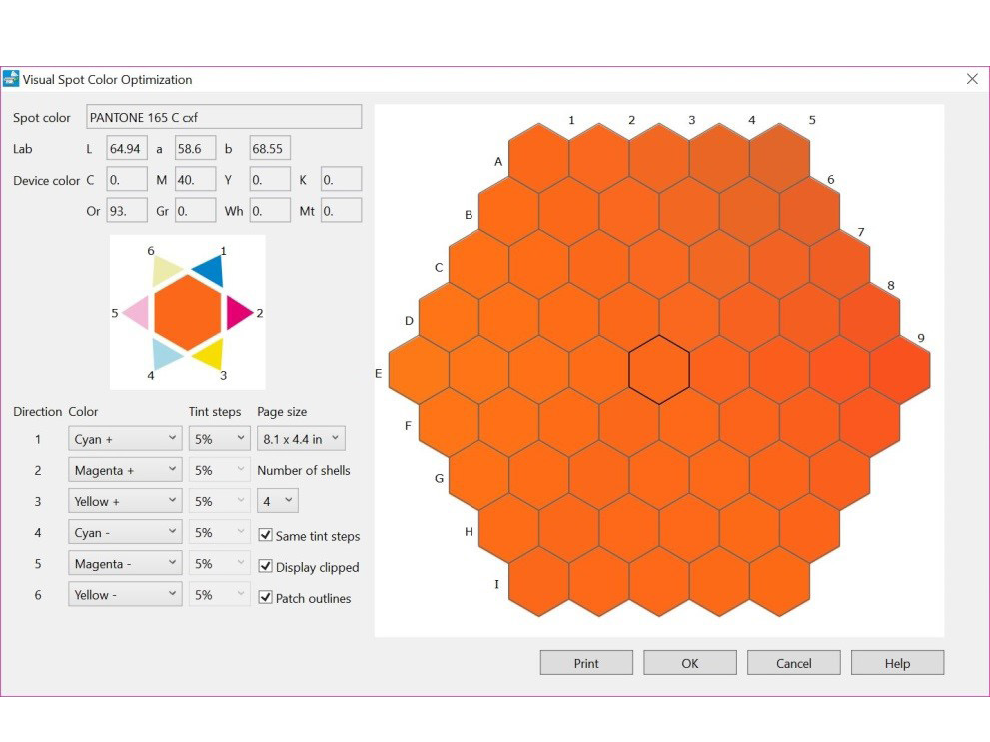
Task: Open Direction 1 color dropdown Cyan +
Action: [x=125, y=439]
